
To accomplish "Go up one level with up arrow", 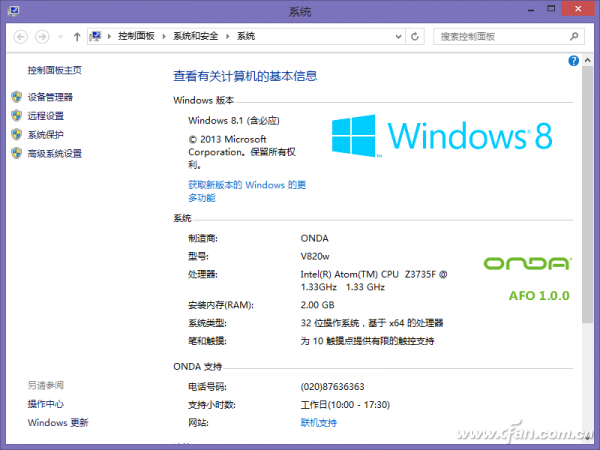I will point(77,37).
